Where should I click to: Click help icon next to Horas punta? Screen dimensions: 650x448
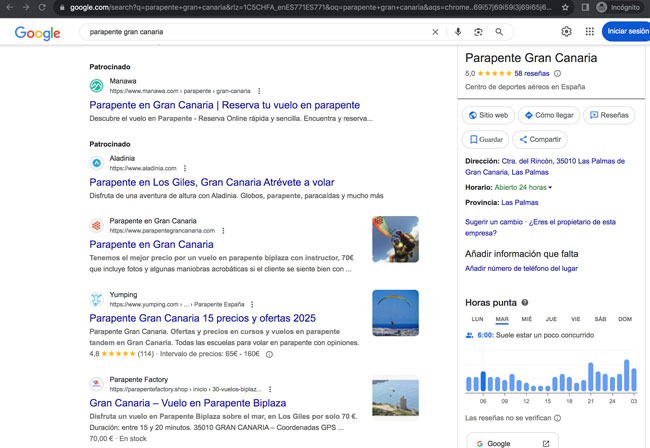(x=525, y=303)
